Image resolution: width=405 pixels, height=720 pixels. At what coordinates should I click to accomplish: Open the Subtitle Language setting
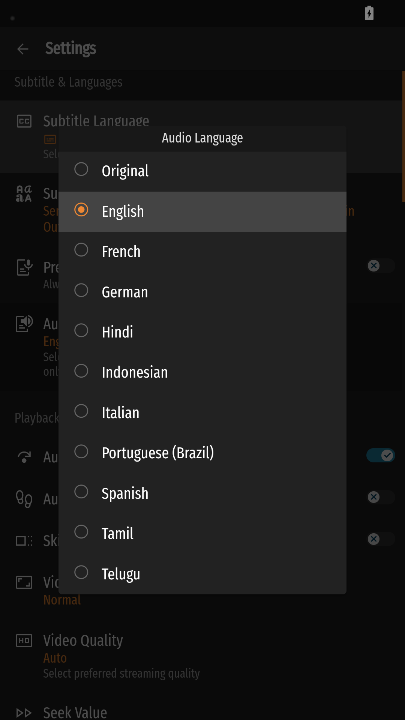point(202,136)
